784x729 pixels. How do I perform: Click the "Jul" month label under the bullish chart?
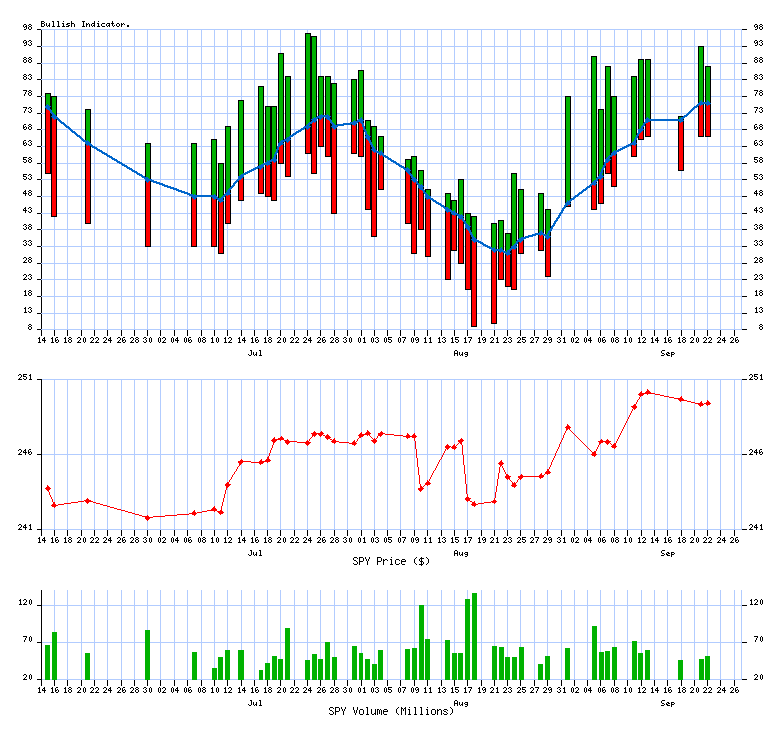click(256, 353)
